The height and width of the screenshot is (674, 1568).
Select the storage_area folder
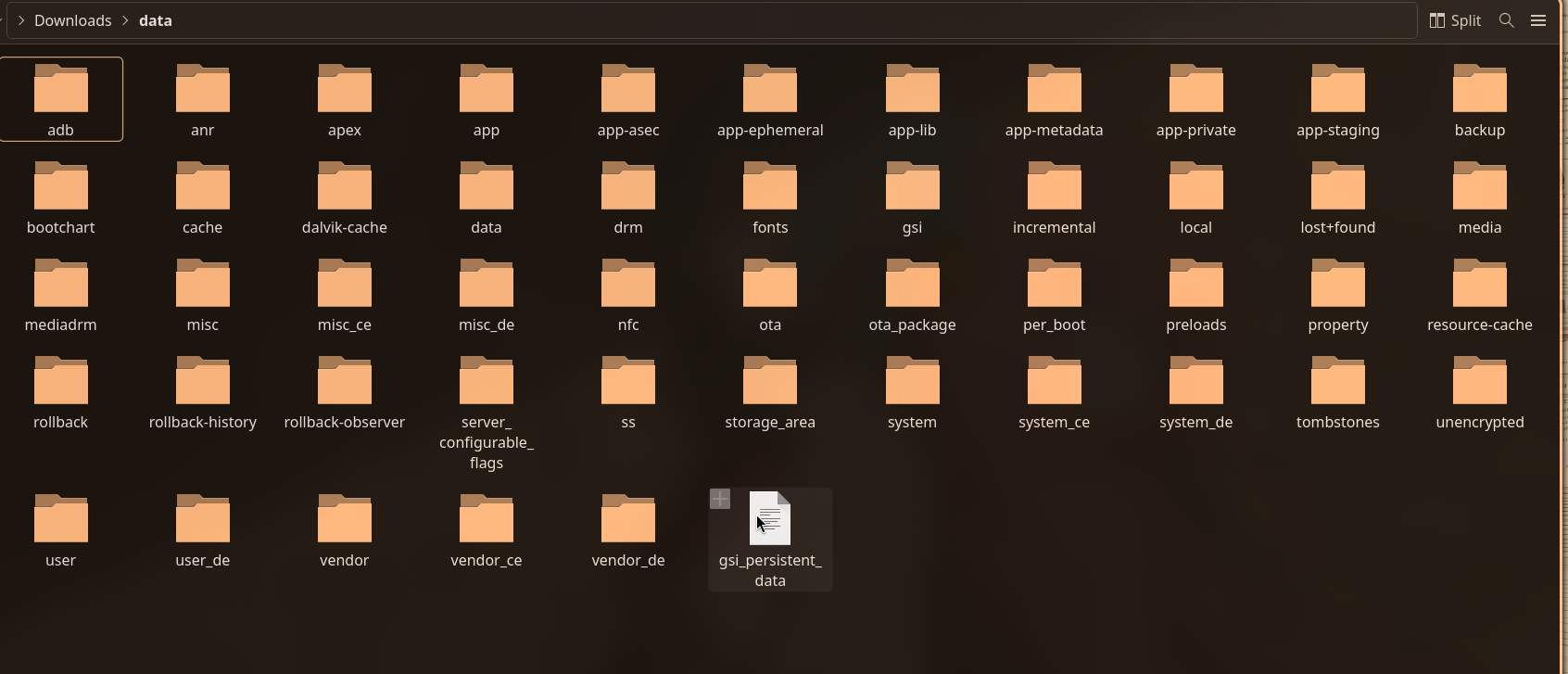click(770, 391)
